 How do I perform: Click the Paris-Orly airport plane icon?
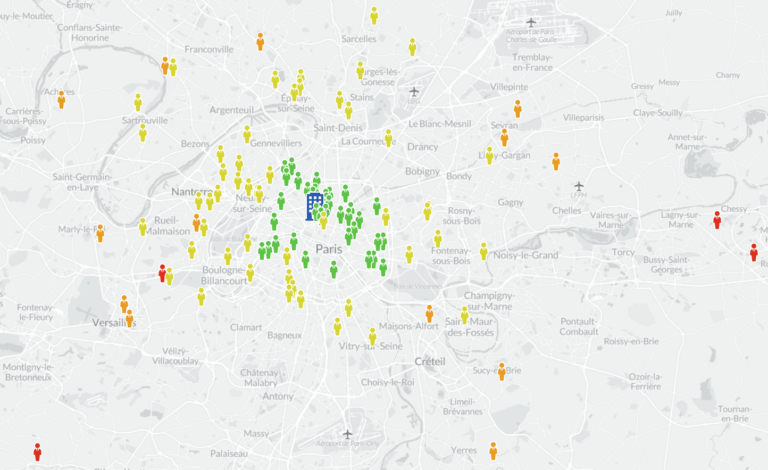(347, 434)
